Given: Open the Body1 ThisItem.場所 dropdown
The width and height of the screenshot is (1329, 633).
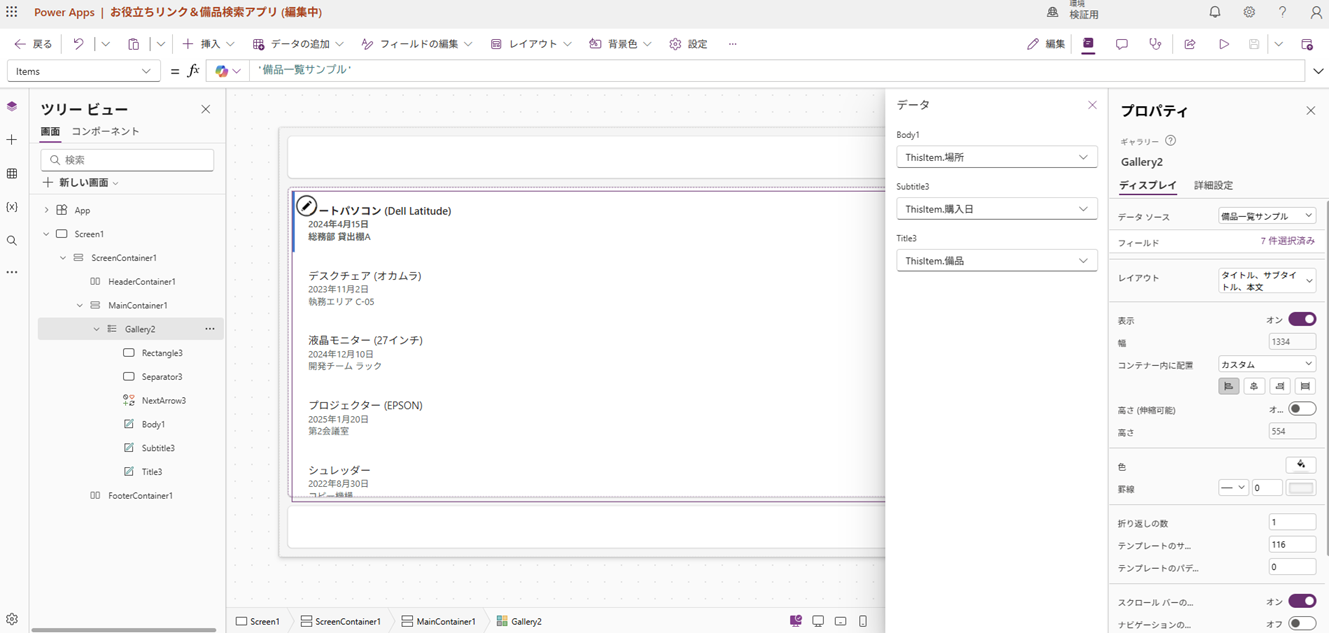Looking at the screenshot, I should 996,157.
